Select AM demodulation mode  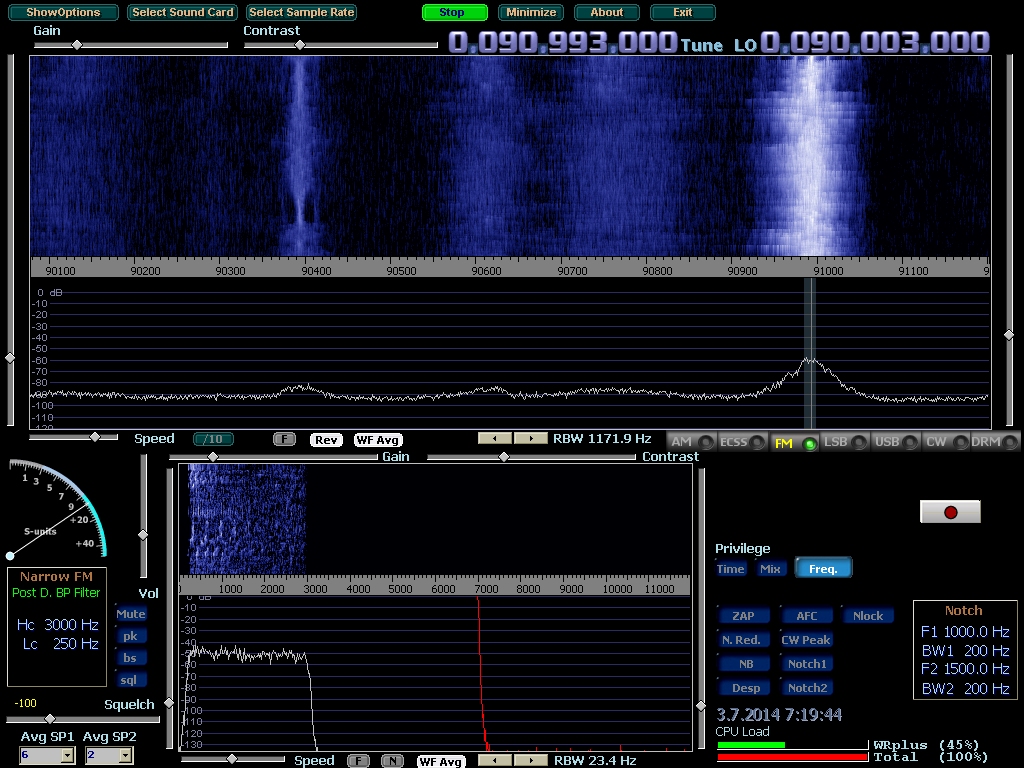point(690,442)
